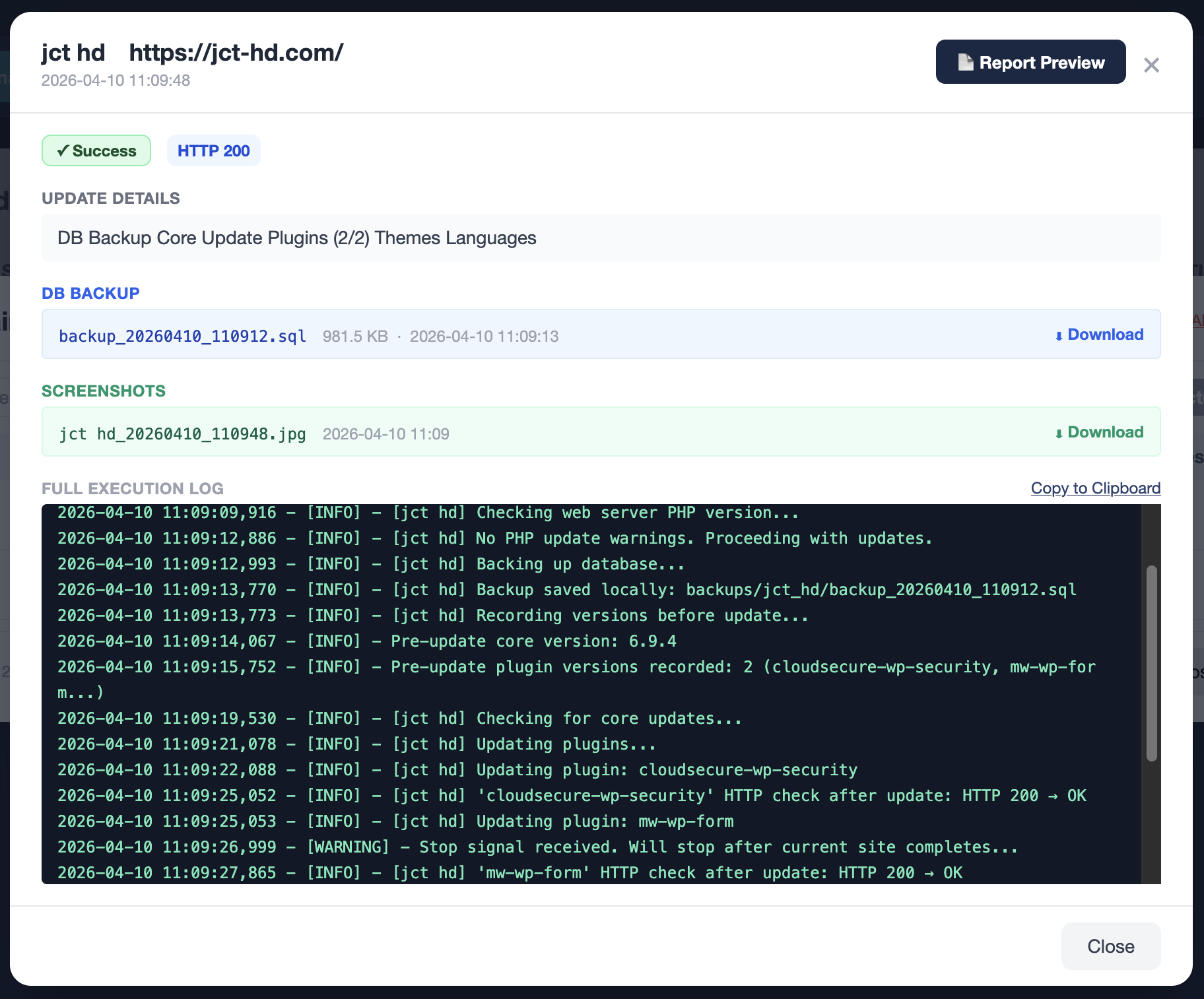Click the download arrow icon for the screenshot file
1204x999 pixels.
[x=1058, y=432]
